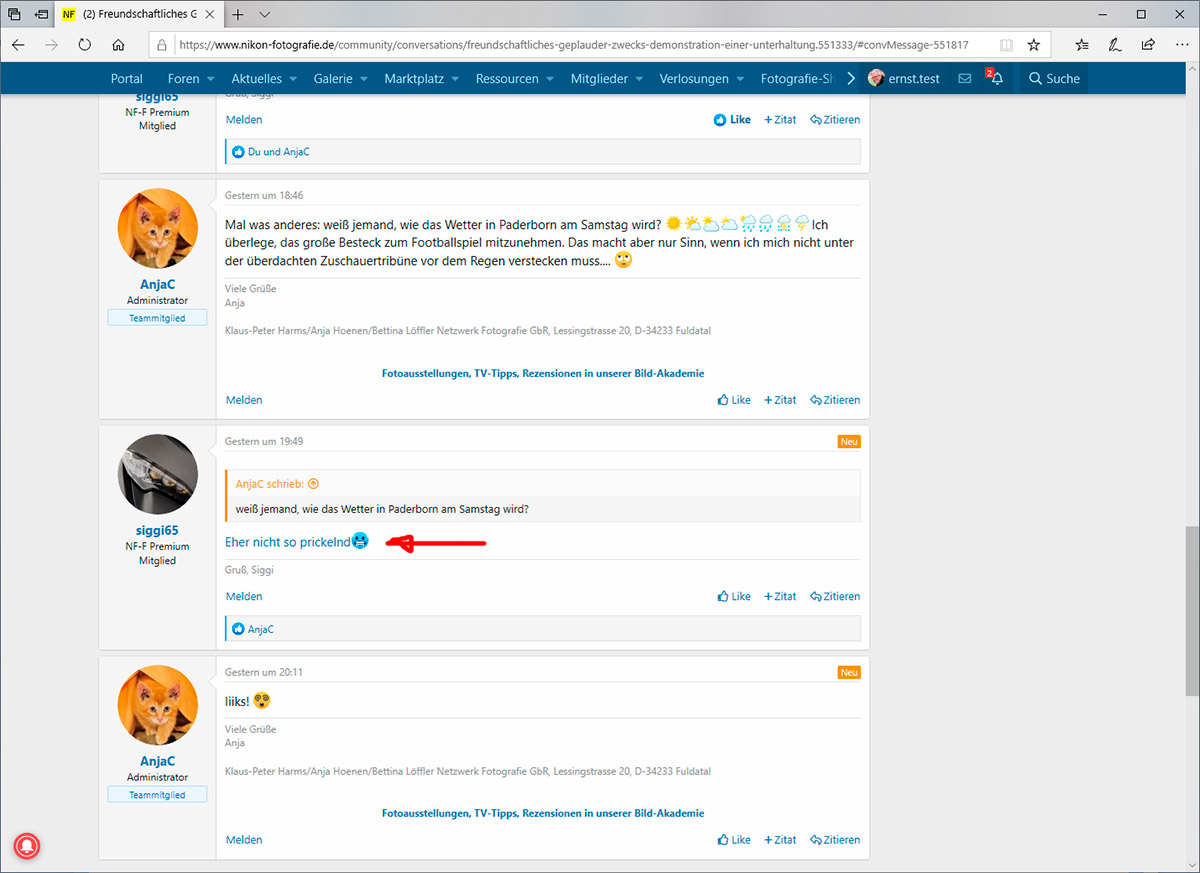Click the page vertical scrollbar thumb
Screen dimensions: 1200x873
1191,612
